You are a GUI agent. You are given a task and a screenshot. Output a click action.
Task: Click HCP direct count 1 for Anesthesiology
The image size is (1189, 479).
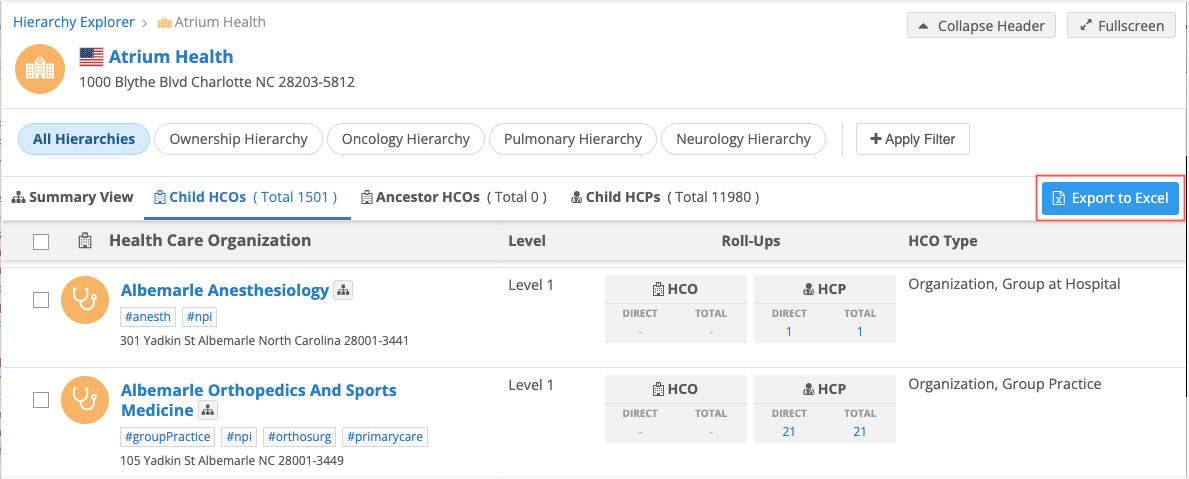(789, 331)
